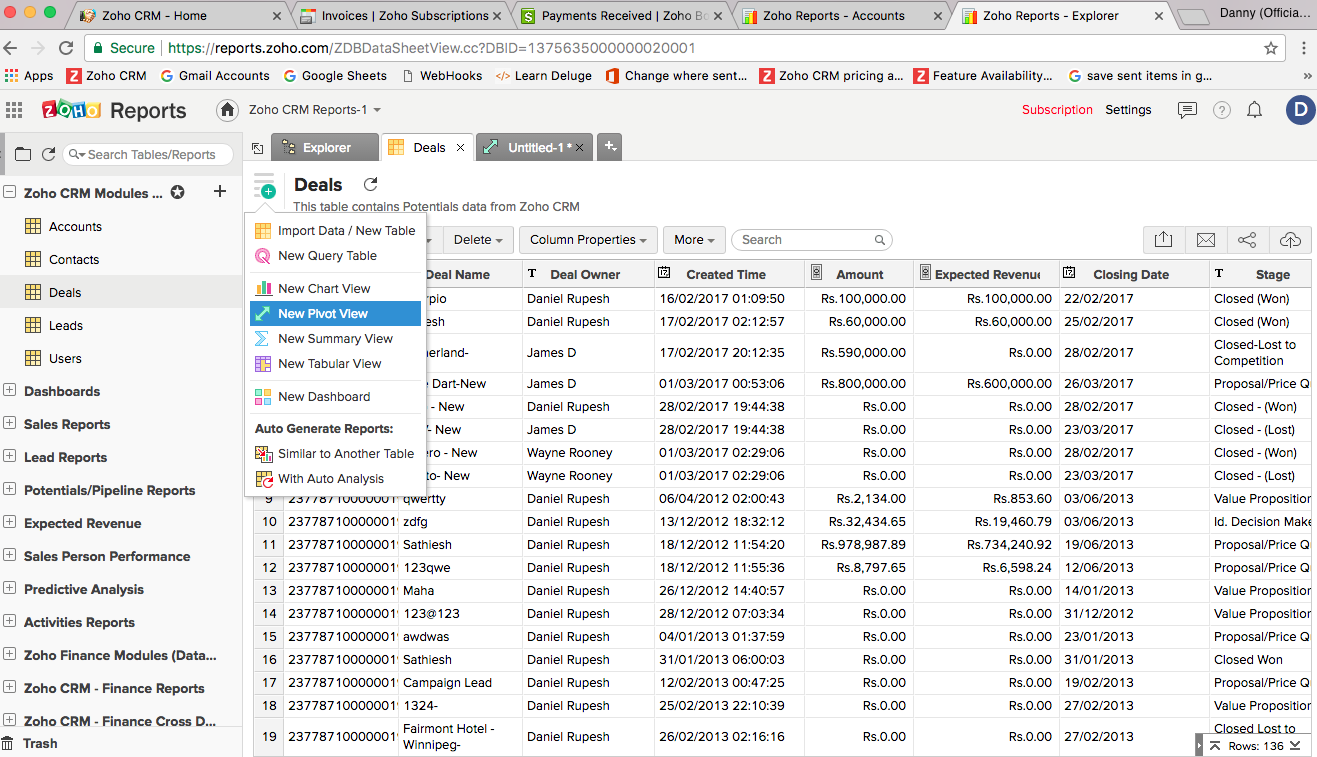
Task: Expand the Activities Reports folder
Action: tap(10, 622)
